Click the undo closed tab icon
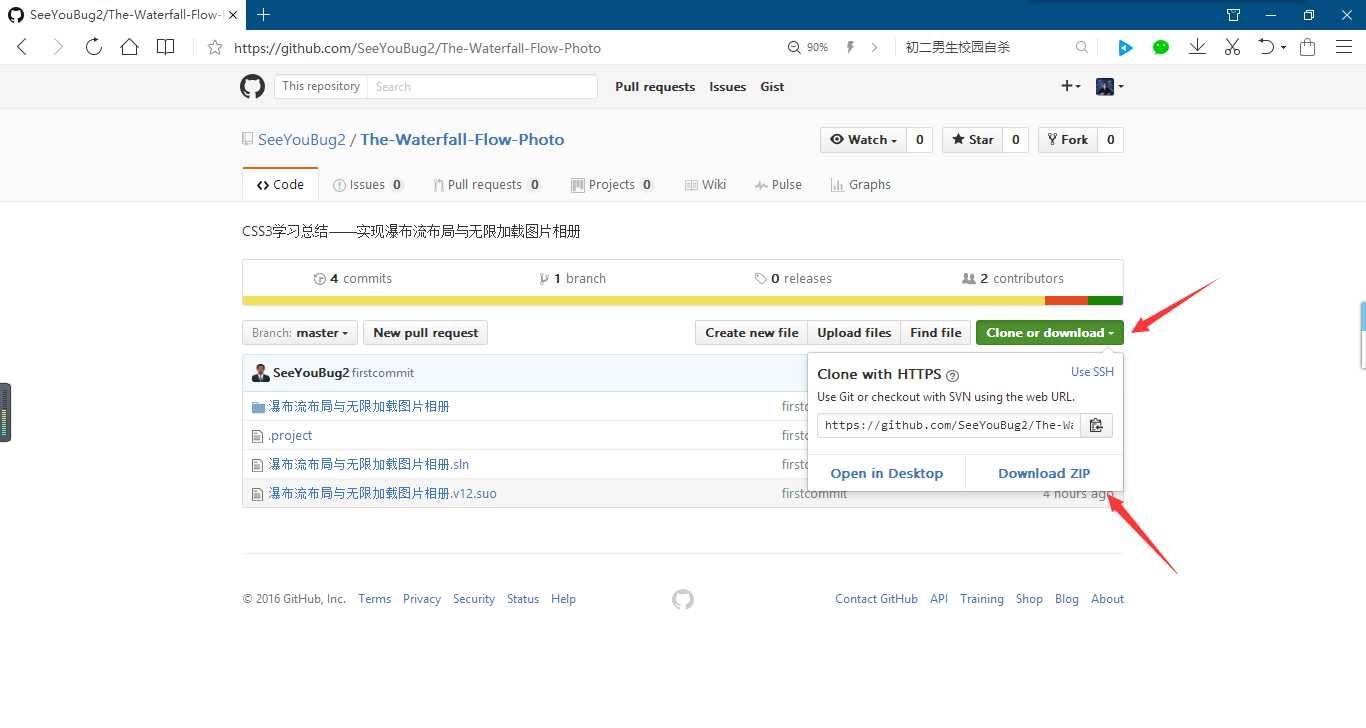 (1267, 47)
